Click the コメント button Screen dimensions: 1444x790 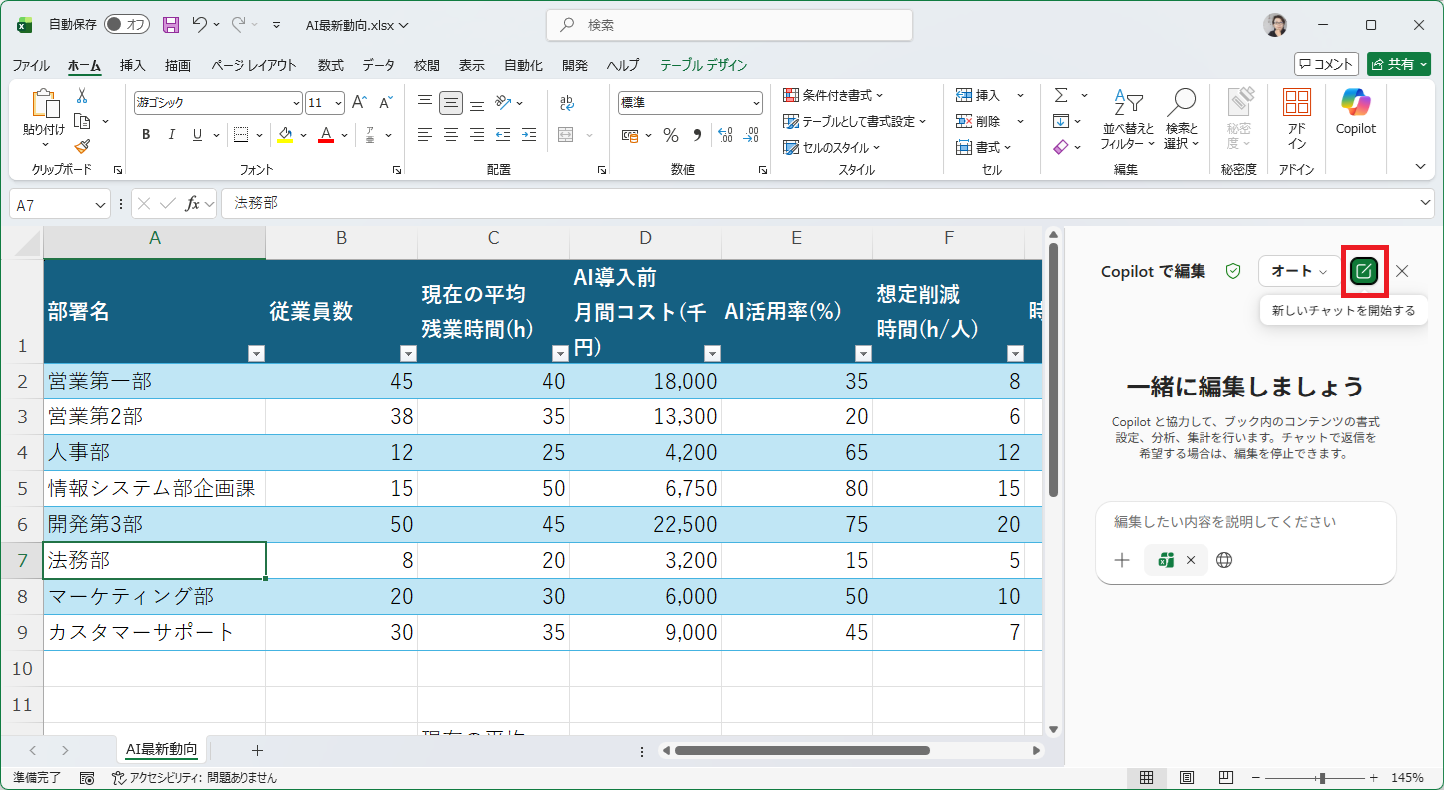(1326, 64)
